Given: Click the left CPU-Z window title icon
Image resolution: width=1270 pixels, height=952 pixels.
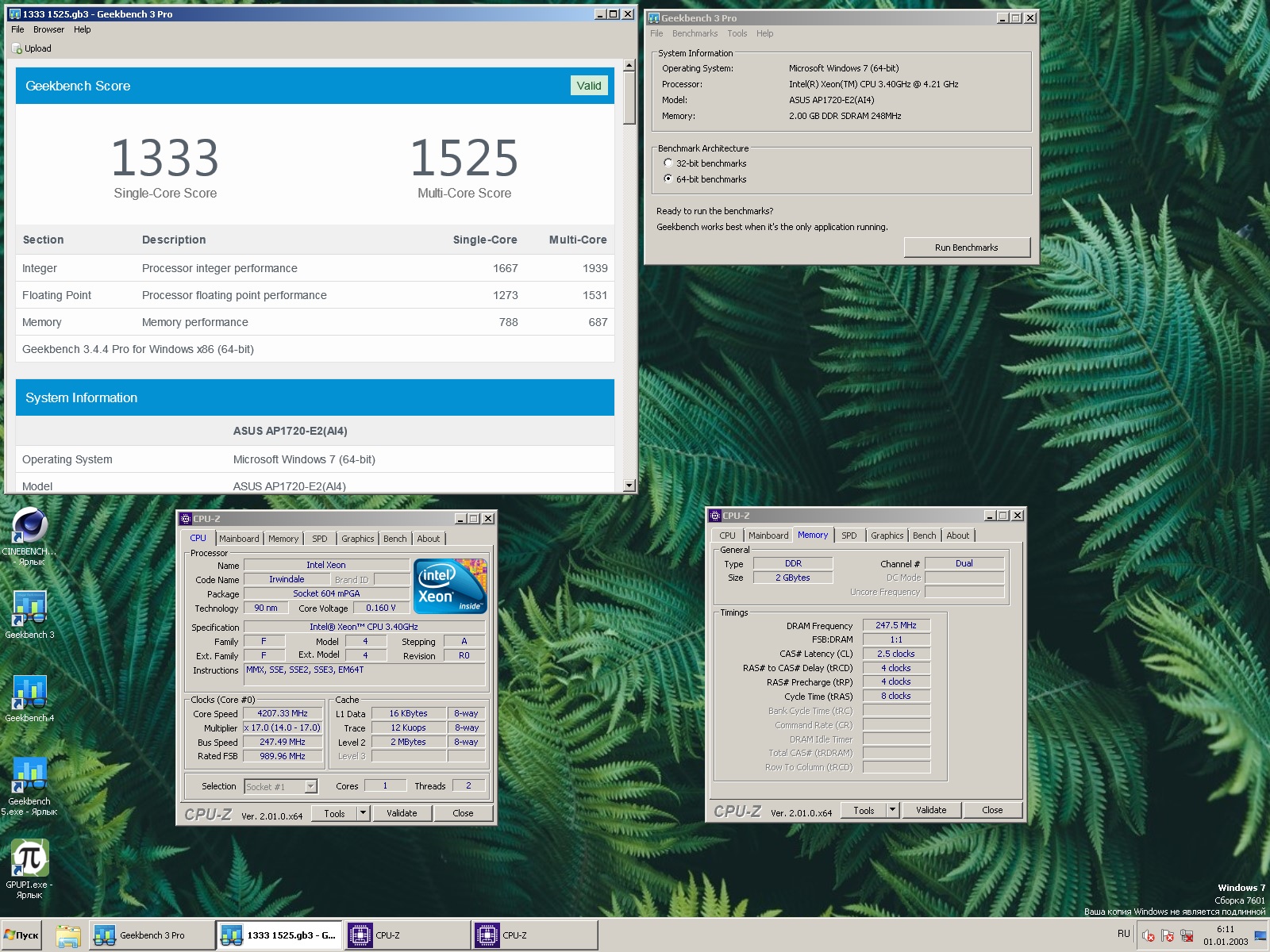Looking at the screenshot, I should pyautogui.click(x=186, y=519).
